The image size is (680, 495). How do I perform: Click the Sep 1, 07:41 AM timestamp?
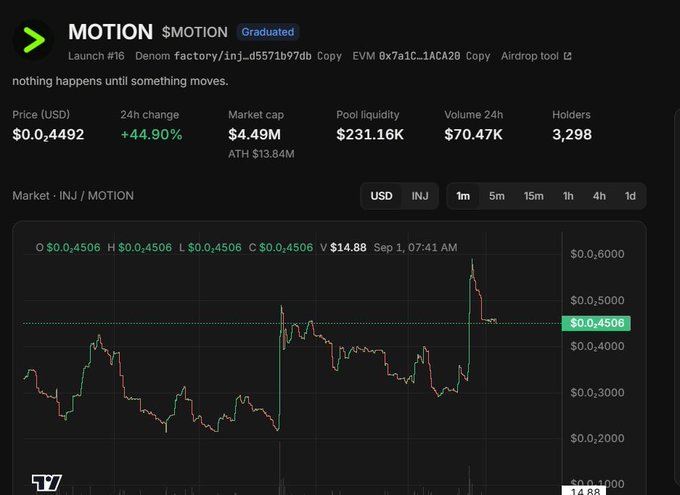point(415,248)
